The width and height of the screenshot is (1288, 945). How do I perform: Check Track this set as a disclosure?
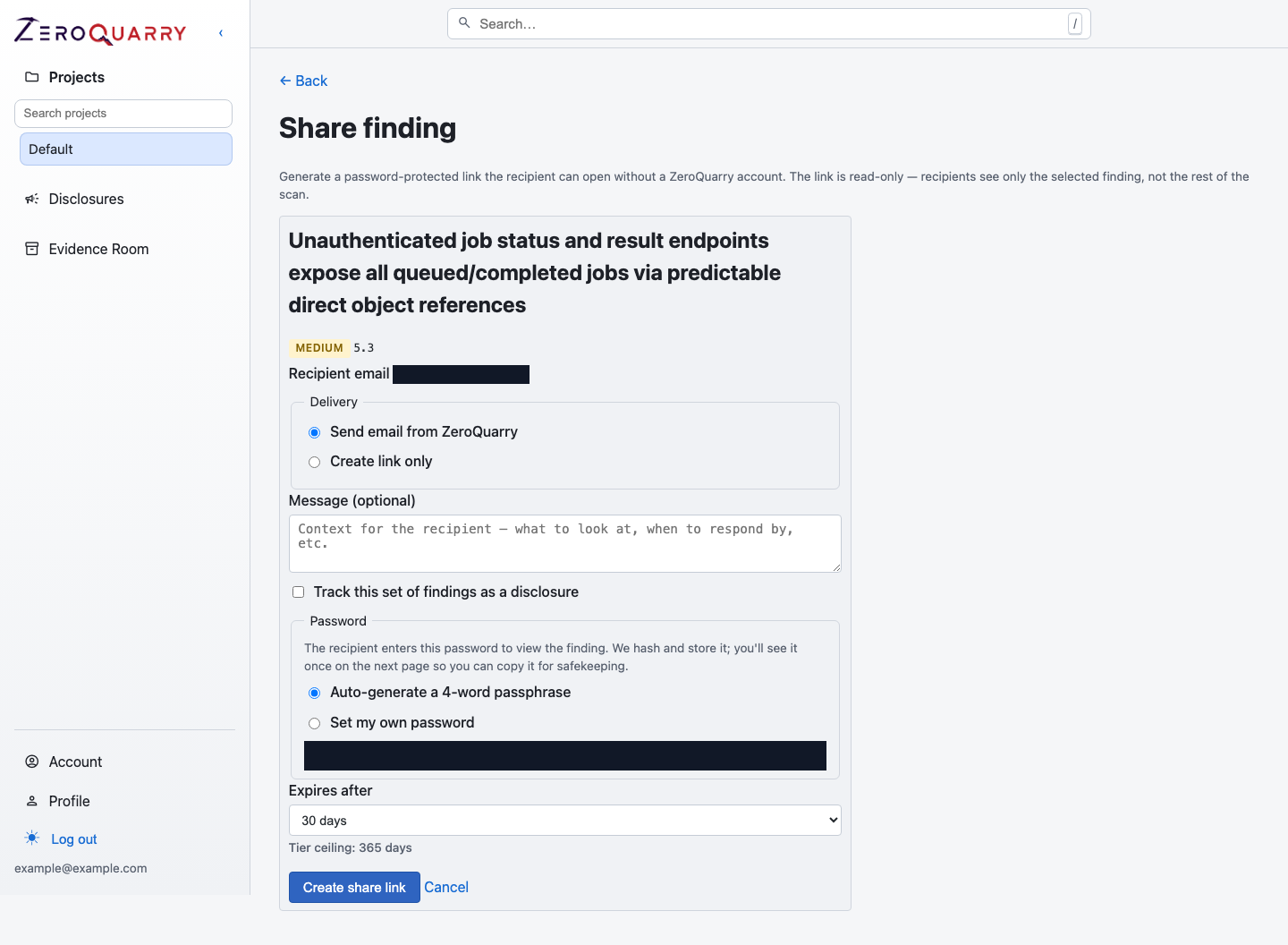pyautogui.click(x=299, y=592)
